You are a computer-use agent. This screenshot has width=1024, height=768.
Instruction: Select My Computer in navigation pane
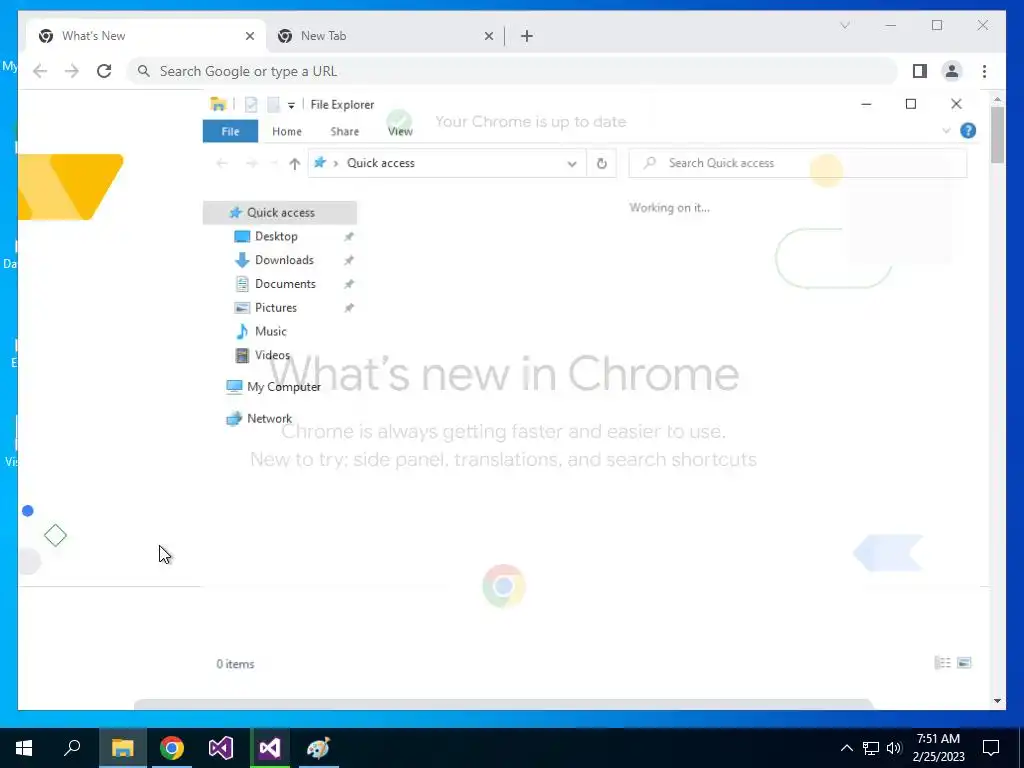pos(283,387)
